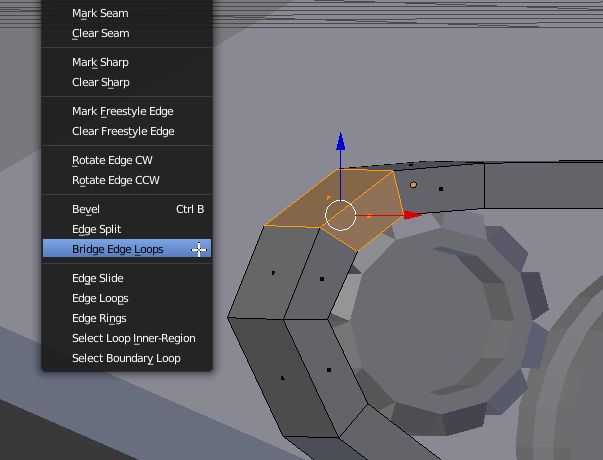Grab the blue Z-axis gizmo arrow
The image size is (603, 460).
click(x=340, y=142)
